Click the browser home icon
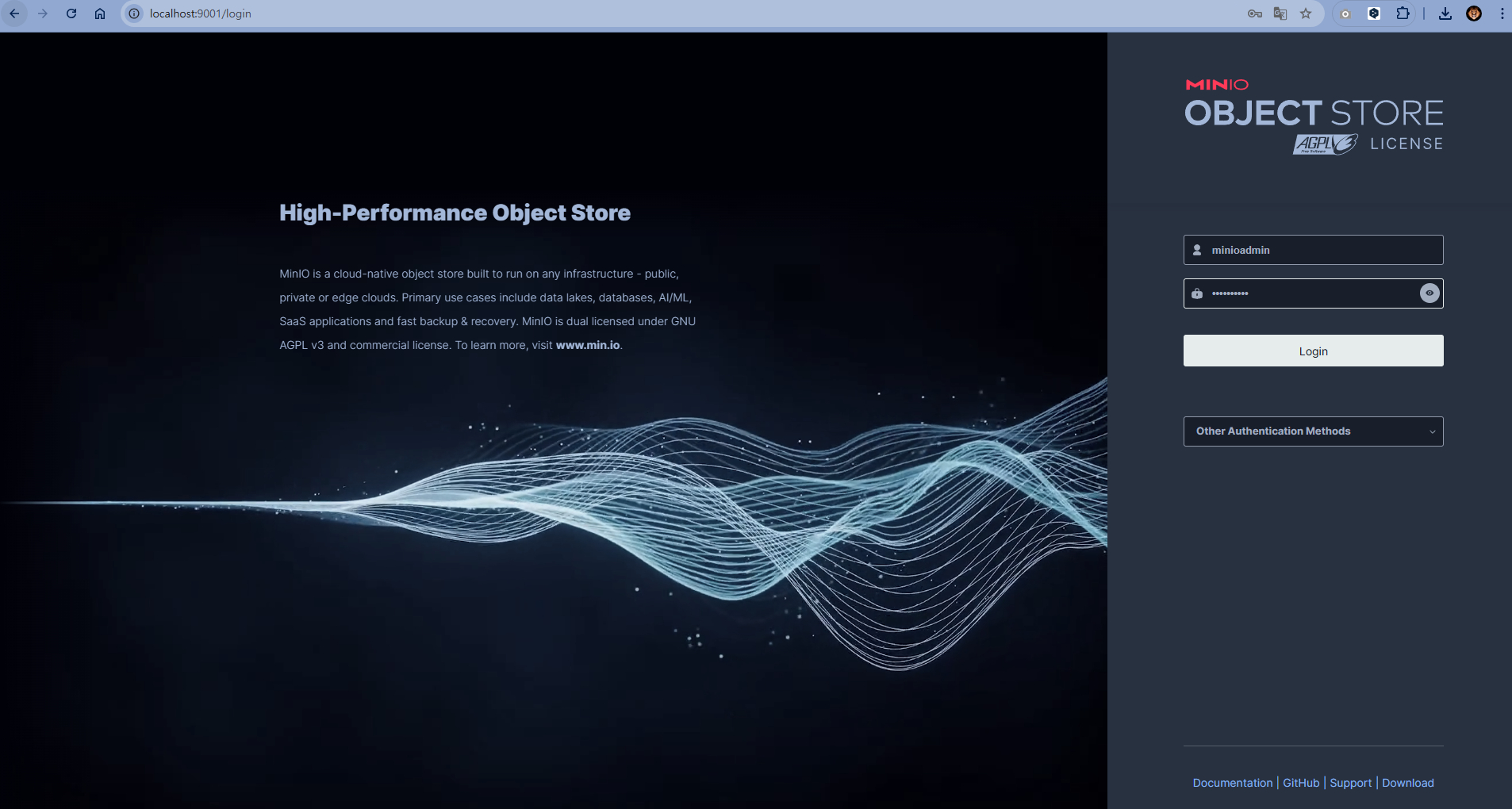Viewport: 1512px width, 809px height. click(x=100, y=13)
